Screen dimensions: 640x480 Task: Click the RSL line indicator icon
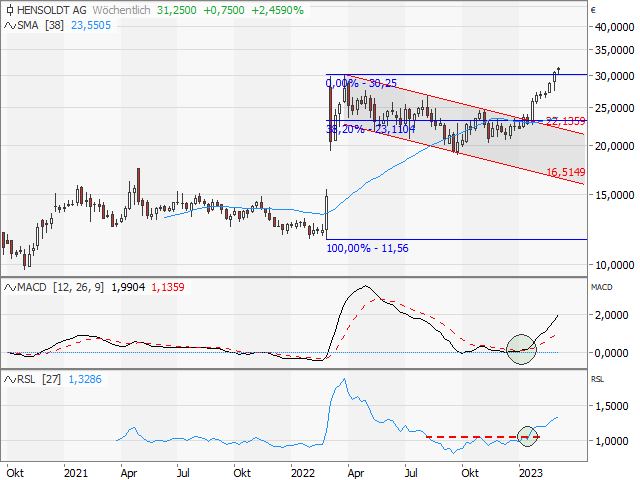(x=10, y=380)
